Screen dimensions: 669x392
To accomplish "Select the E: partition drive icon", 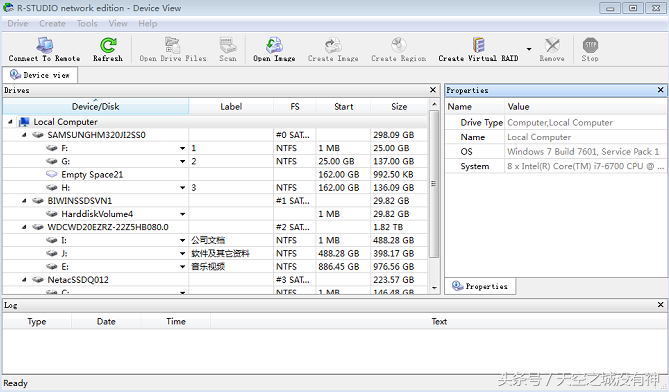I will pyautogui.click(x=52, y=267).
